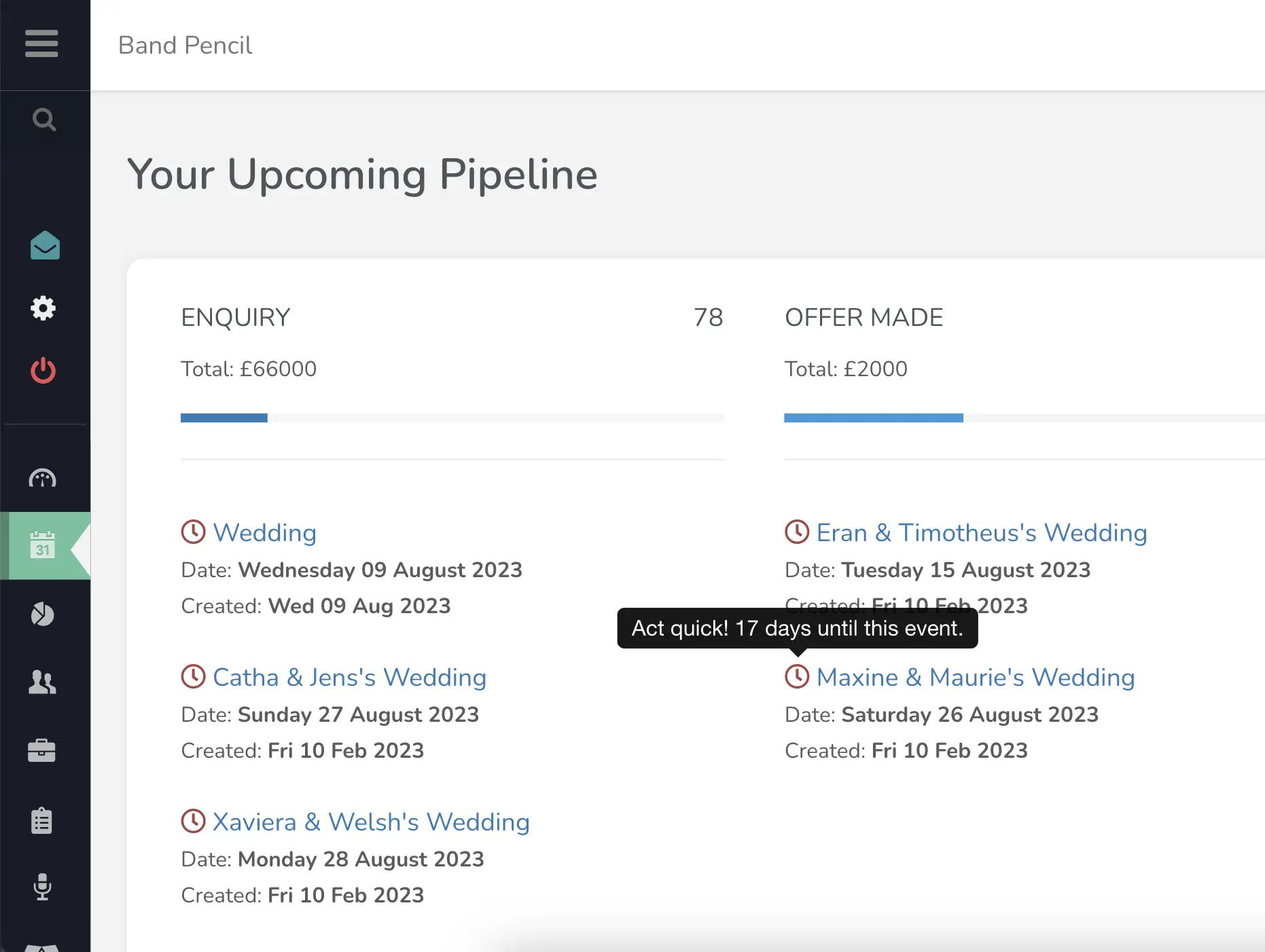1265x952 pixels.
Task: Open Eran & Timotheus's Wedding link
Action: click(x=982, y=533)
